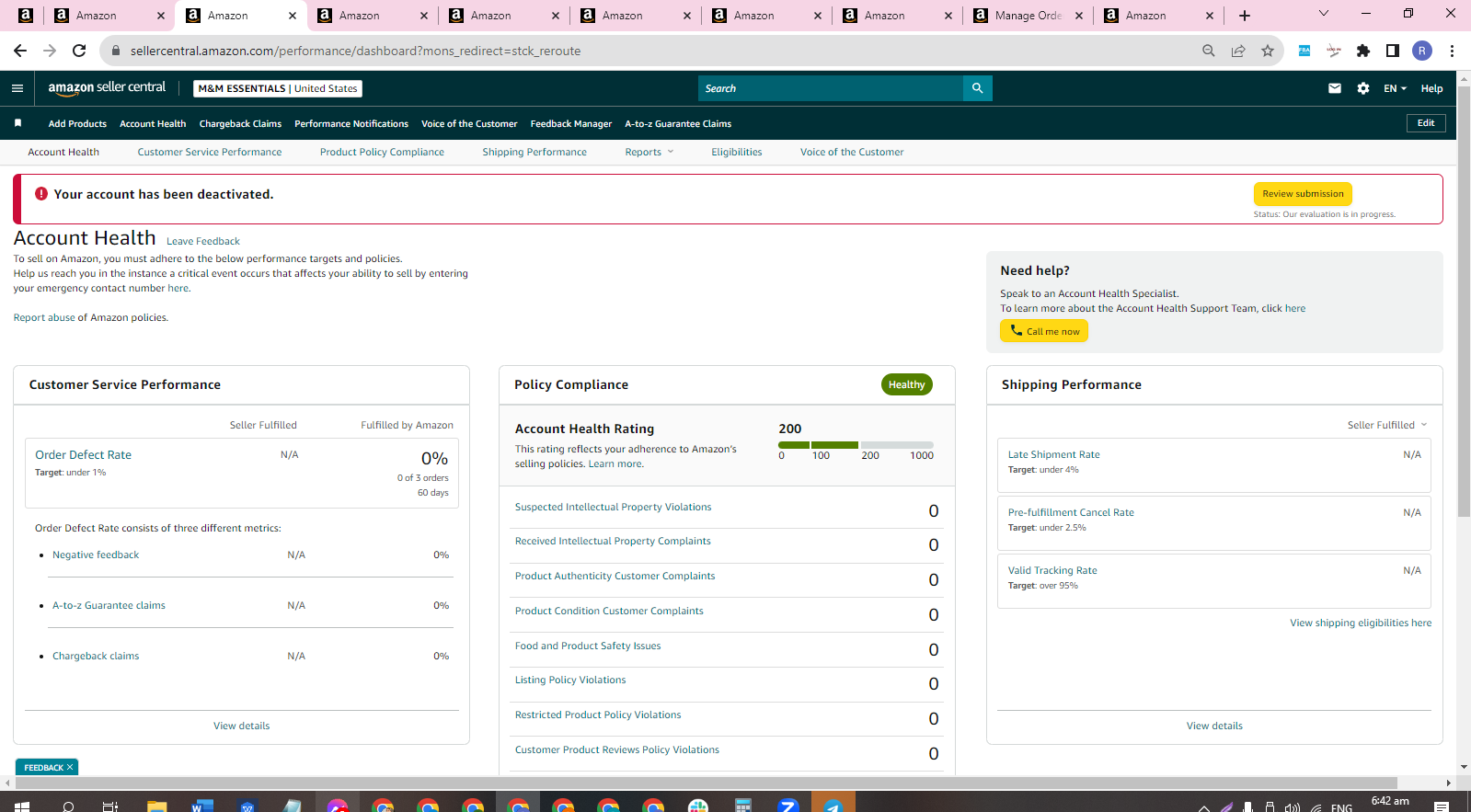
Task: Expand the Reports dropdown menu
Action: coord(649,152)
